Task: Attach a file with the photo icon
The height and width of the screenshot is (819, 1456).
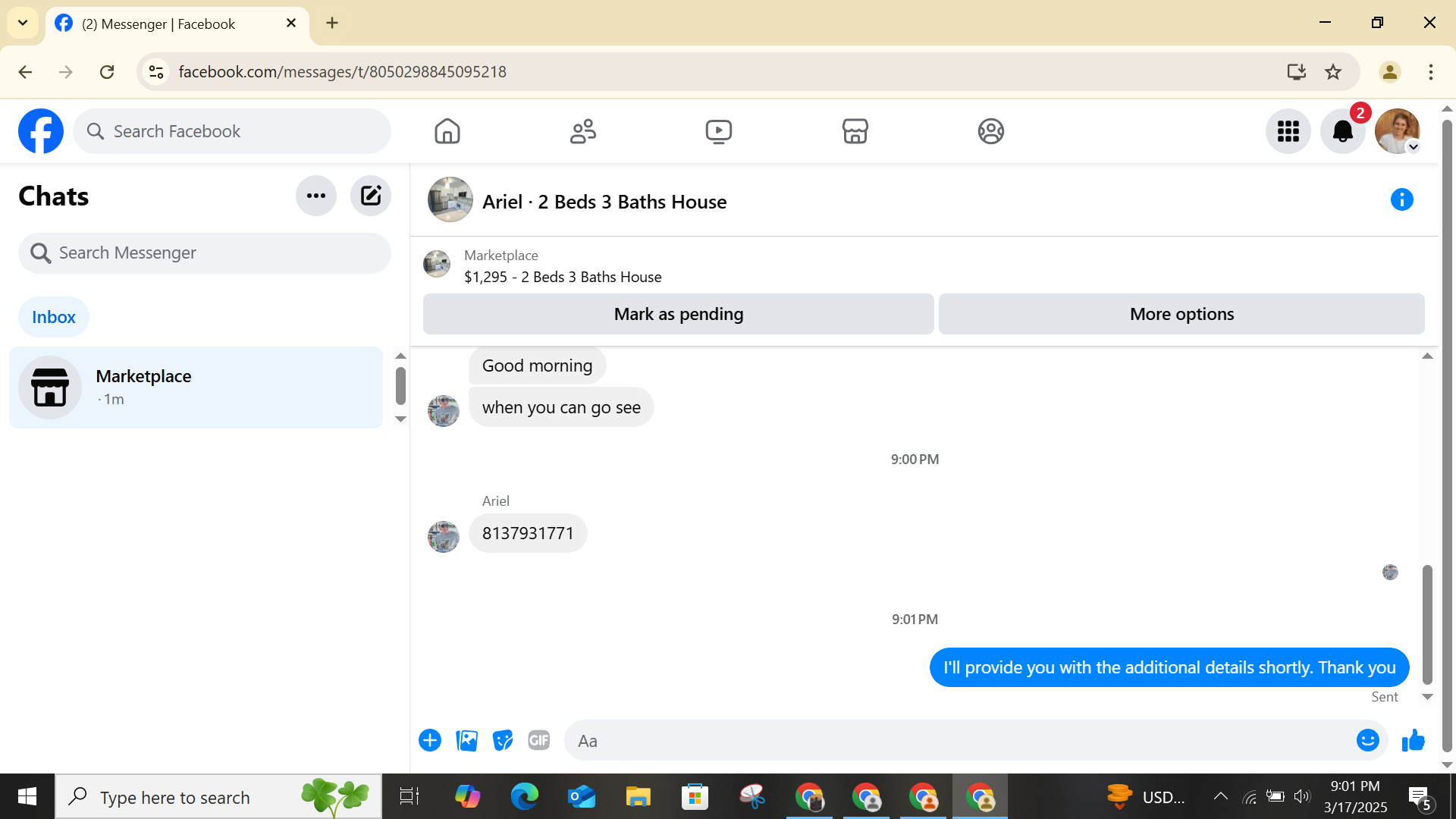Action: (x=466, y=740)
